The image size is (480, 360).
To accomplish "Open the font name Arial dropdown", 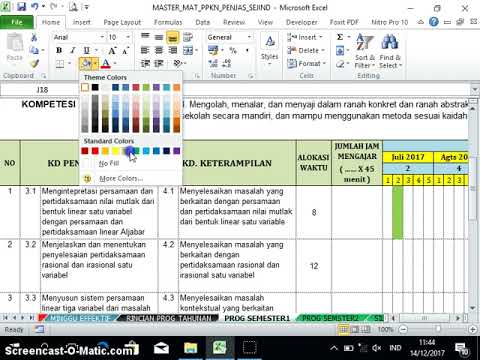I will [102, 37].
